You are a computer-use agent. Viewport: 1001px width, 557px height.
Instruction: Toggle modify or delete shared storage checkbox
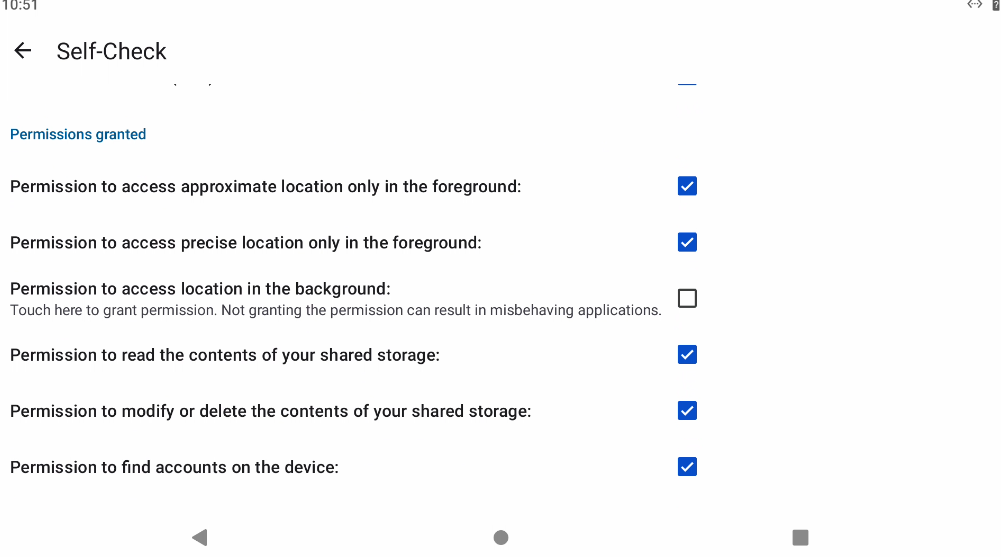click(x=687, y=410)
